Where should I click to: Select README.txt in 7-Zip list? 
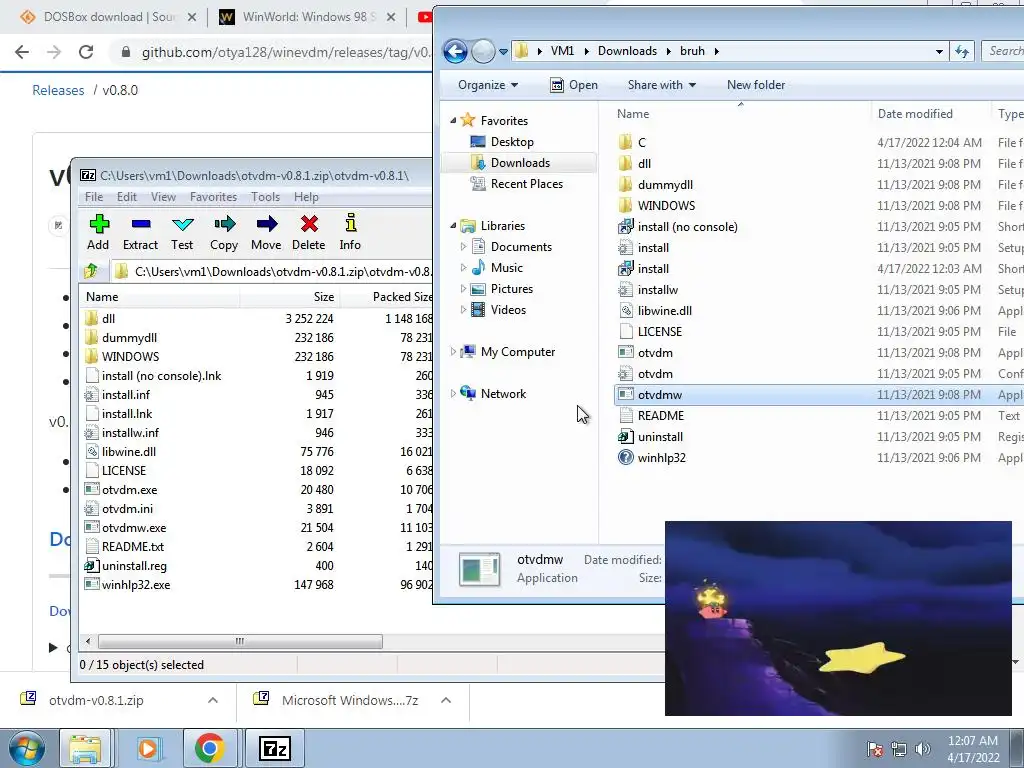click(x=133, y=547)
